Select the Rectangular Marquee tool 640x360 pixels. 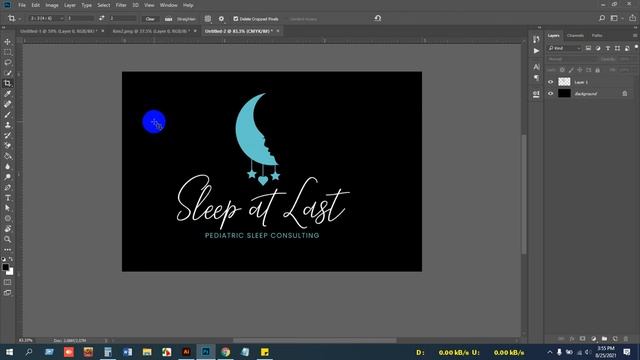[x=7, y=52]
